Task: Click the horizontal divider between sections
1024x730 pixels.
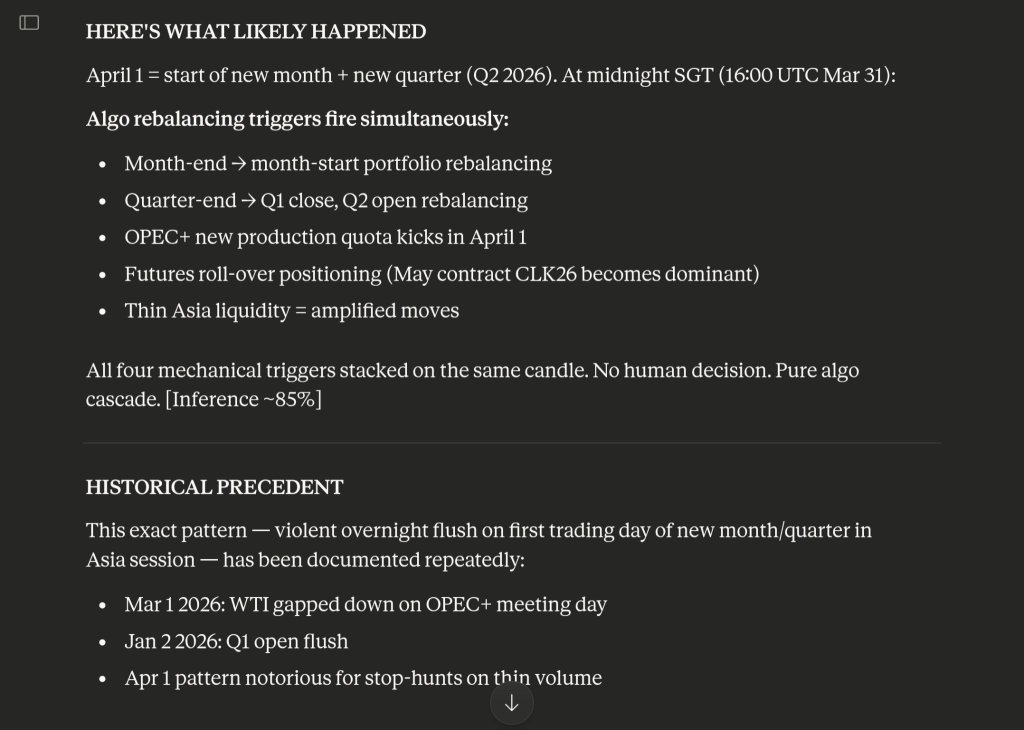Action: pos(512,443)
